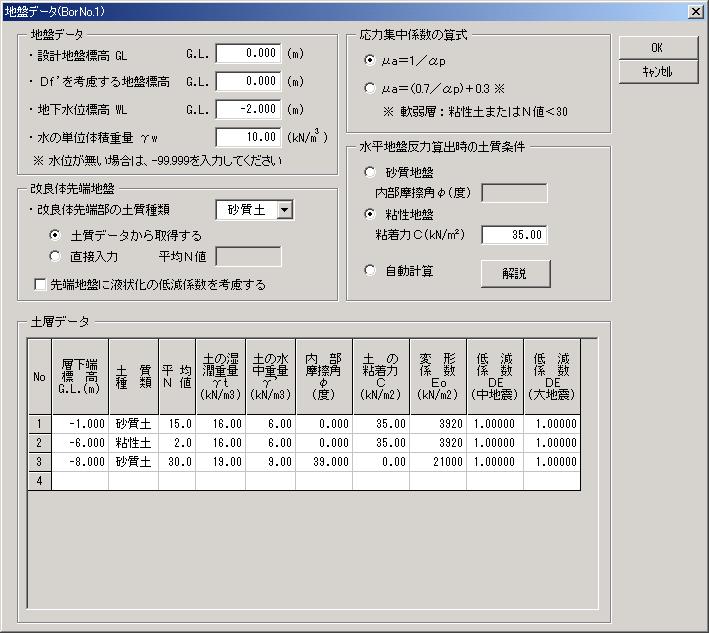The width and height of the screenshot is (709, 633).
Task: Choose 砂質地盤 soil condition radio
Action: pyautogui.click(x=370, y=172)
